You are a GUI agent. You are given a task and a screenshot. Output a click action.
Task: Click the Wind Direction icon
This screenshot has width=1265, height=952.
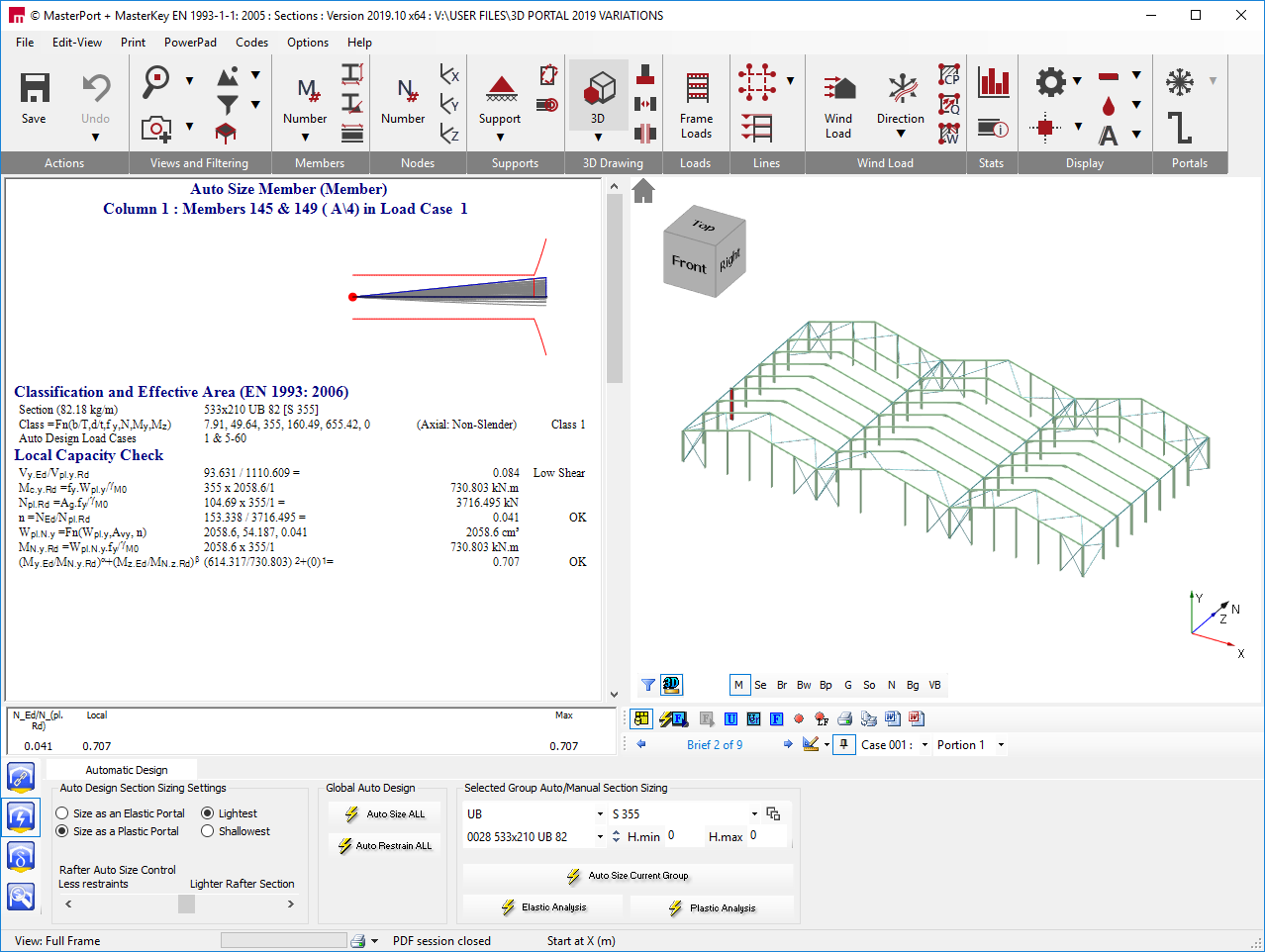point(901,89)
